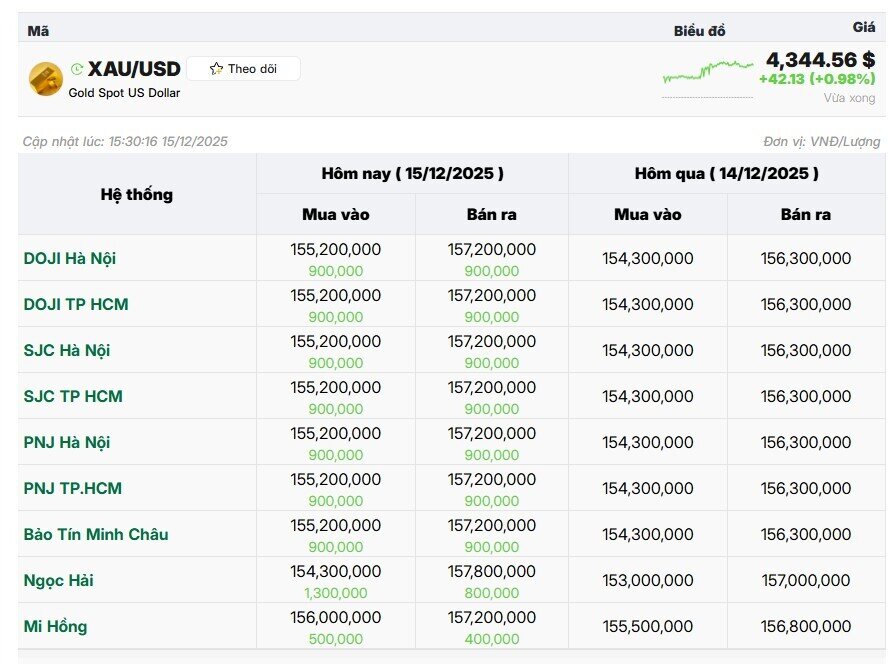889x664 pixels.
Task: Open the SJC TP HCM link
Action: [x=73, y=396]
